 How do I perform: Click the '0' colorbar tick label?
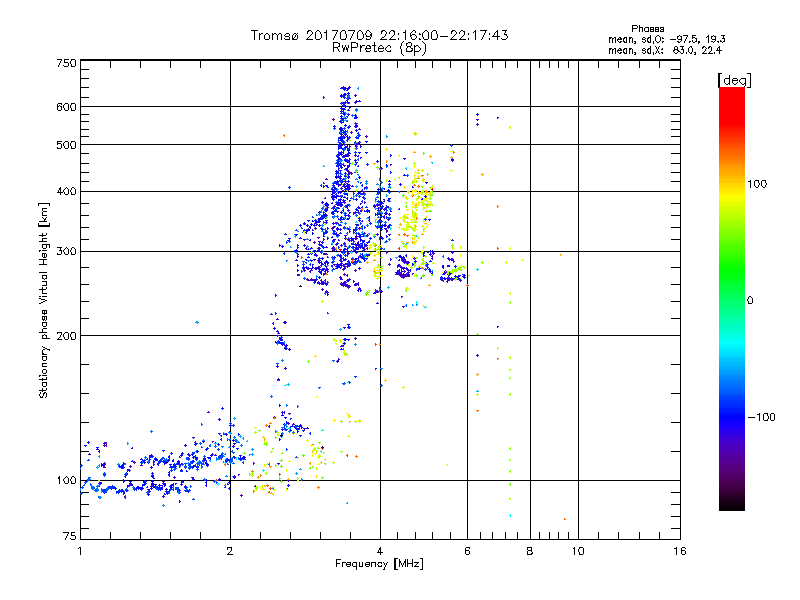click(x=750, y=301)
